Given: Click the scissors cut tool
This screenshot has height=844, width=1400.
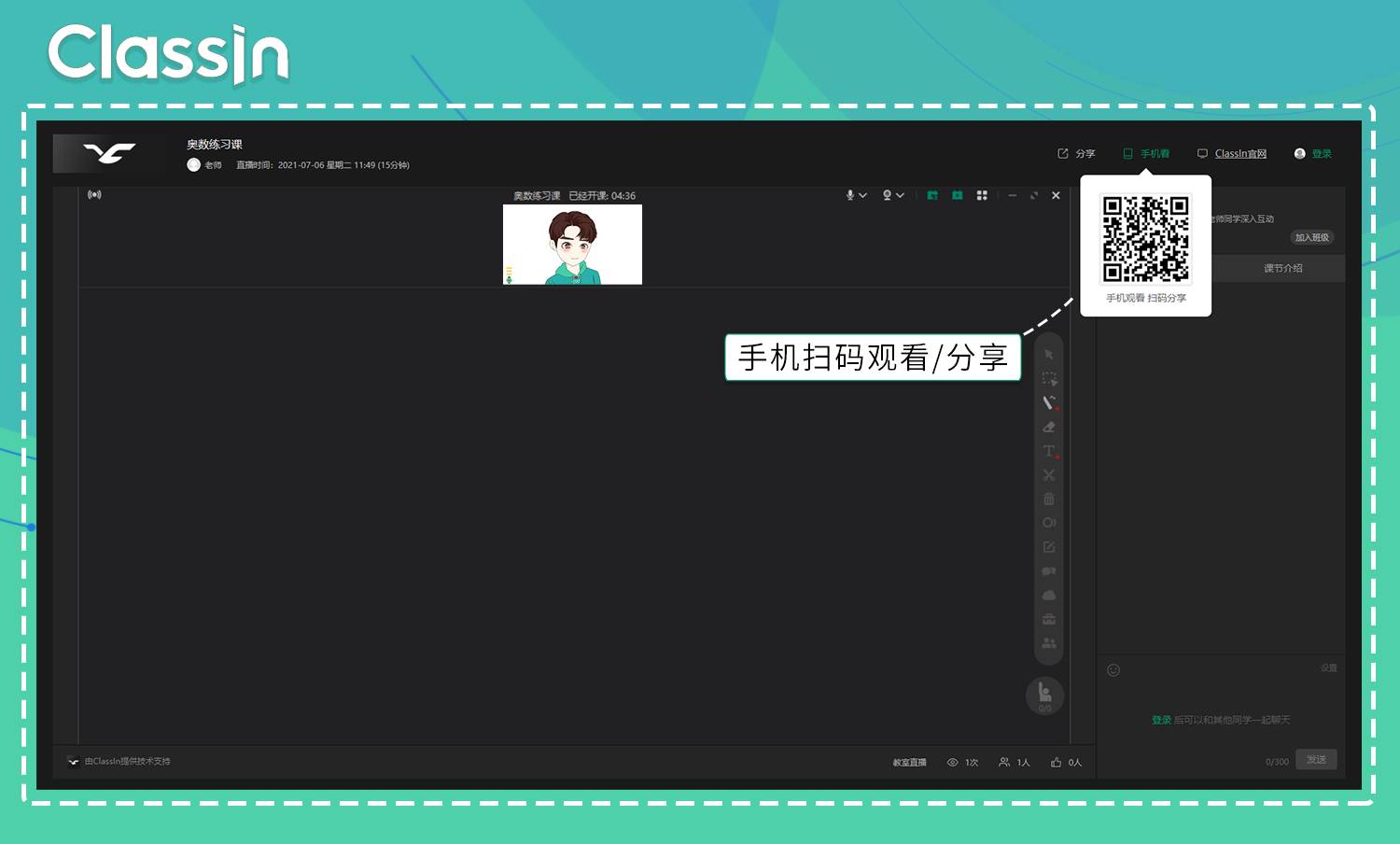Looking at the screenshot, I should coord(1049,475).
